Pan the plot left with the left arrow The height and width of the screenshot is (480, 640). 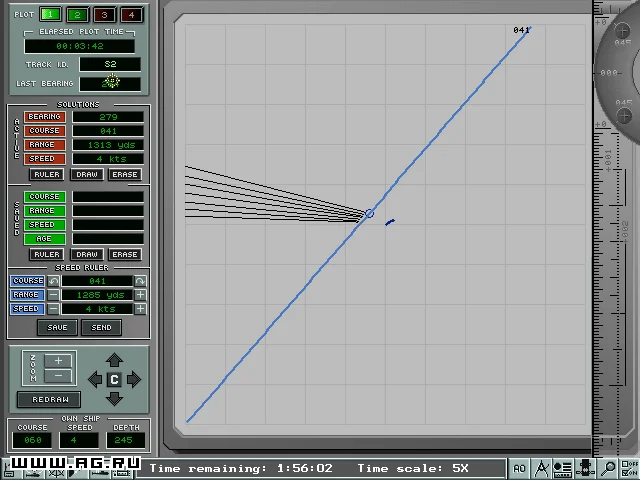95,380
